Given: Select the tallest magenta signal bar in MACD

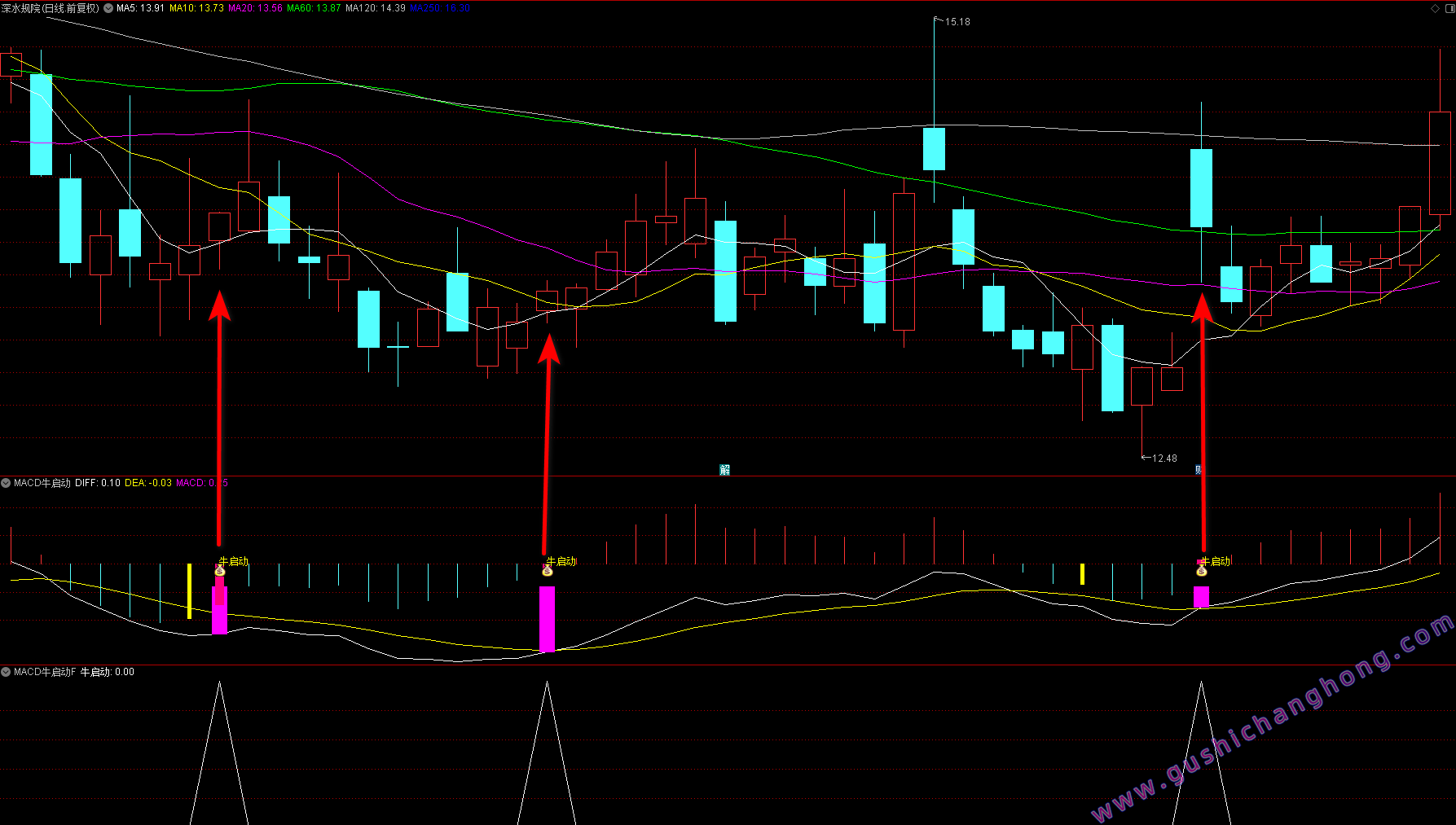Looking at the screenshot, I should 548,619.
